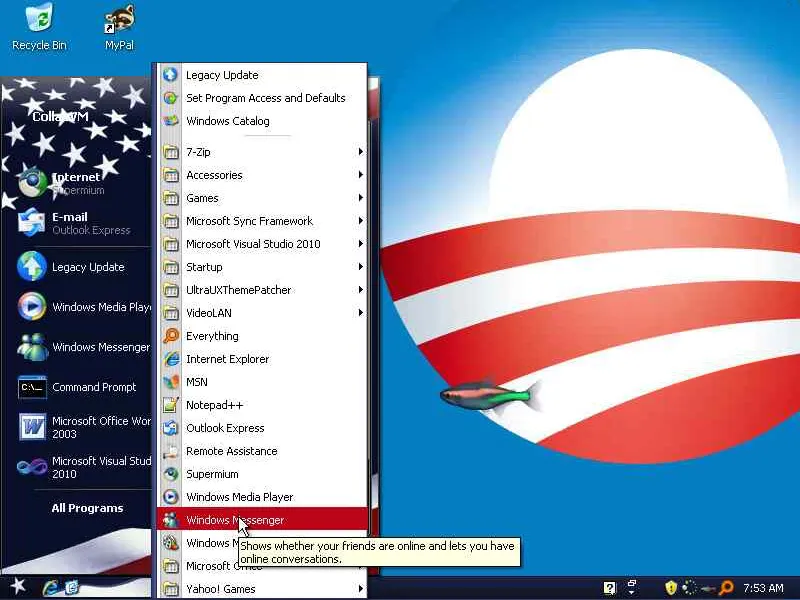The width and height of the screenshot is (800, 600).
Task: Expand the Startup submenu arrow
Action: point(360,266)
